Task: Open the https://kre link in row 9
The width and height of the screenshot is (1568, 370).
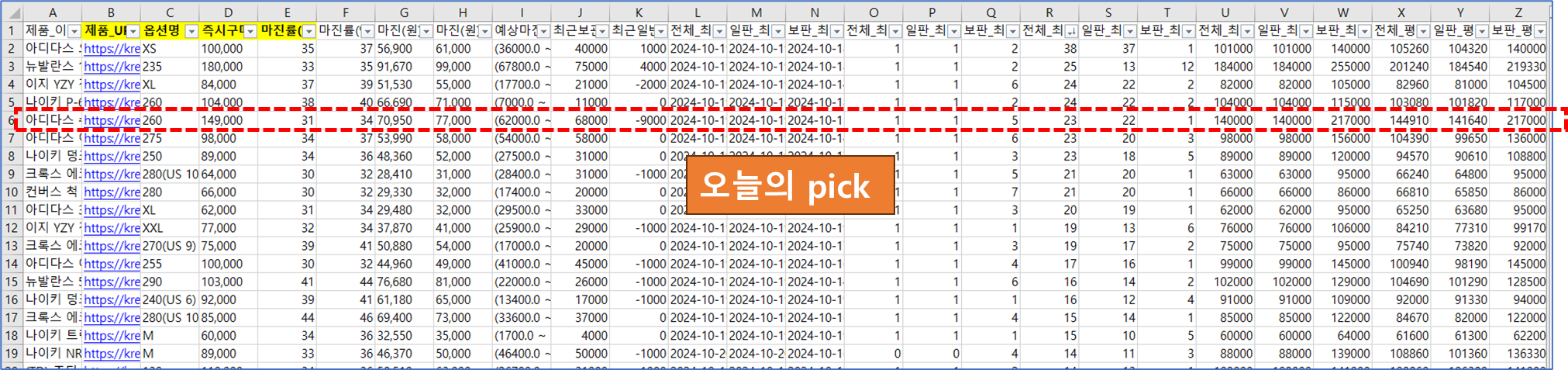Action: pyautogui.click(x=112, y=175)
